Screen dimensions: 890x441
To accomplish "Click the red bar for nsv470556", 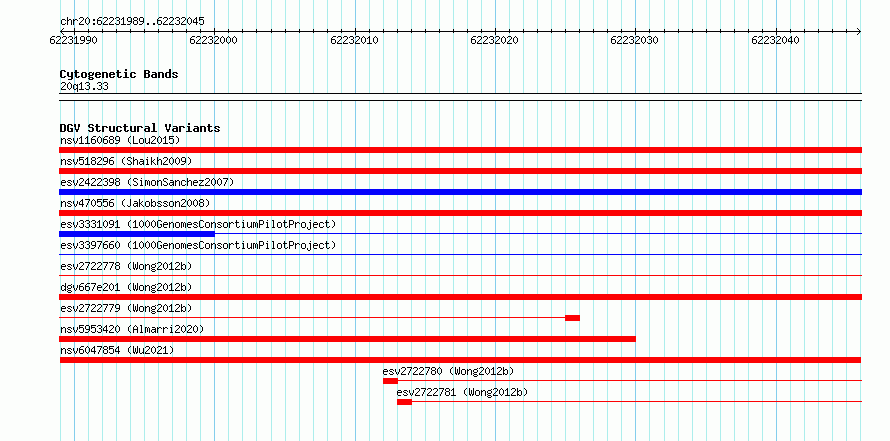I will [x=460, y=213].
